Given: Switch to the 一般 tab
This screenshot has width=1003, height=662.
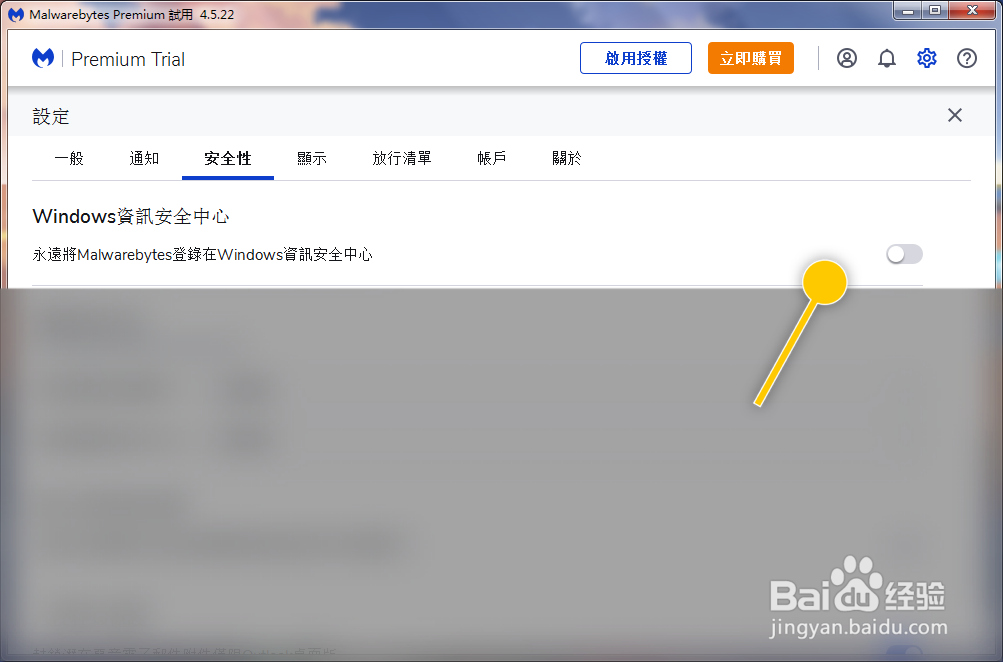Looking at the screenshot, I should pos(69,158).
